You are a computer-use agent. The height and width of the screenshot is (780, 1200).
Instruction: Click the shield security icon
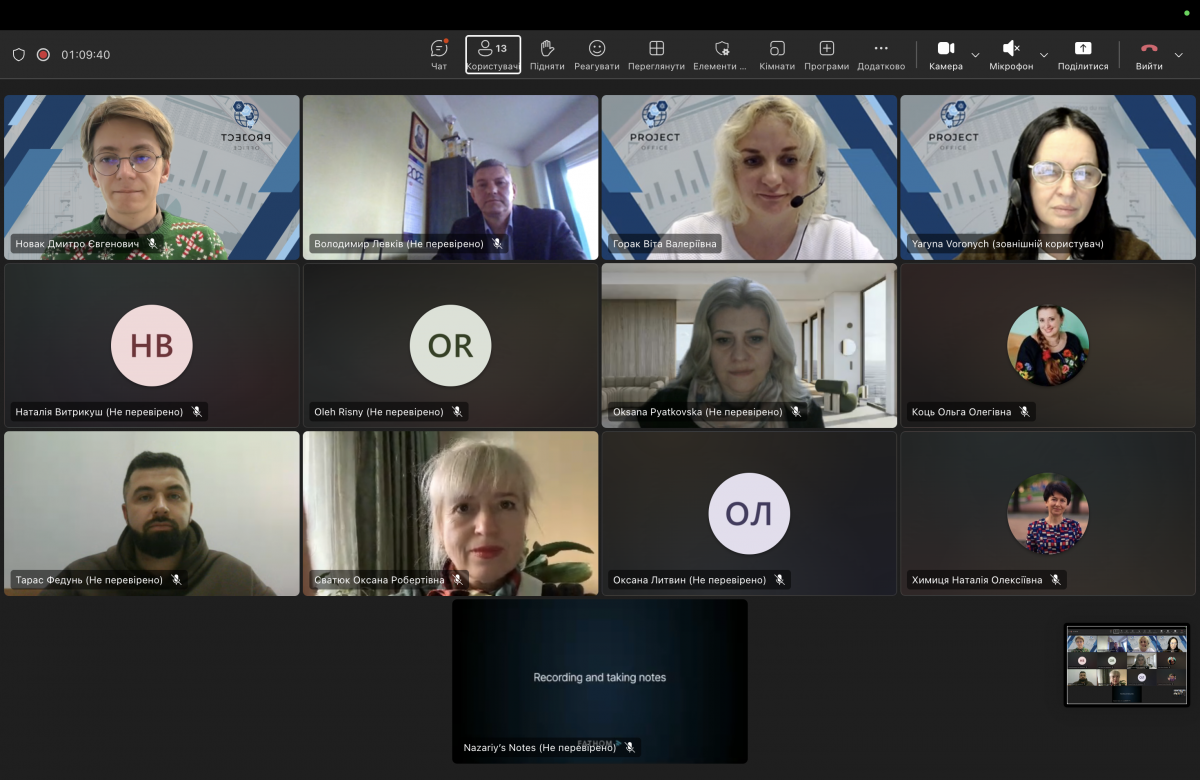(x=19, y=55)
